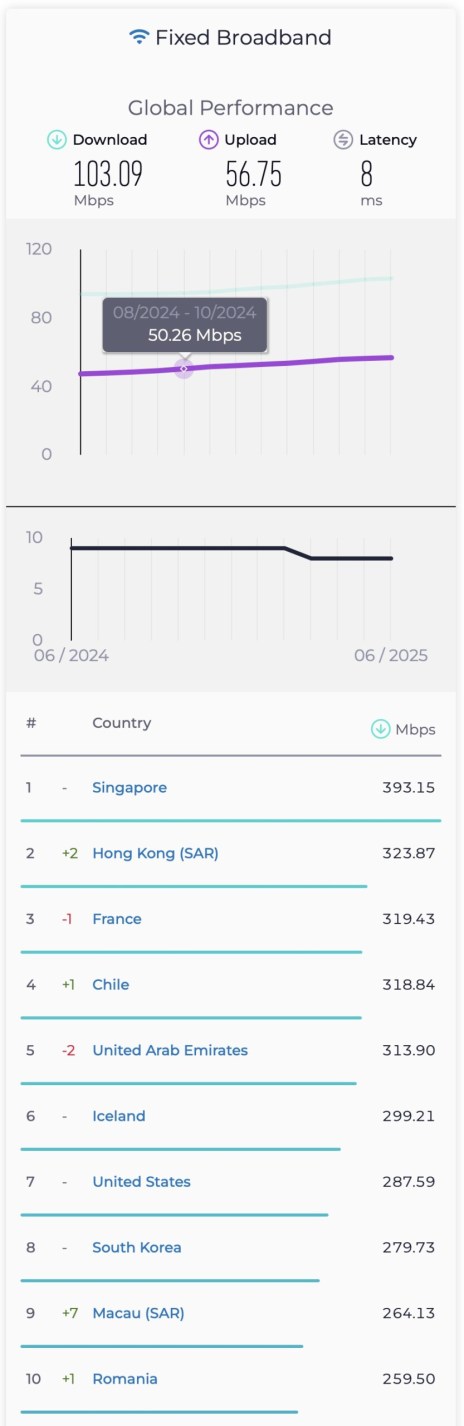464x1426 pixels.
Task: Open the United States link
Action: tap(141, 1181)
